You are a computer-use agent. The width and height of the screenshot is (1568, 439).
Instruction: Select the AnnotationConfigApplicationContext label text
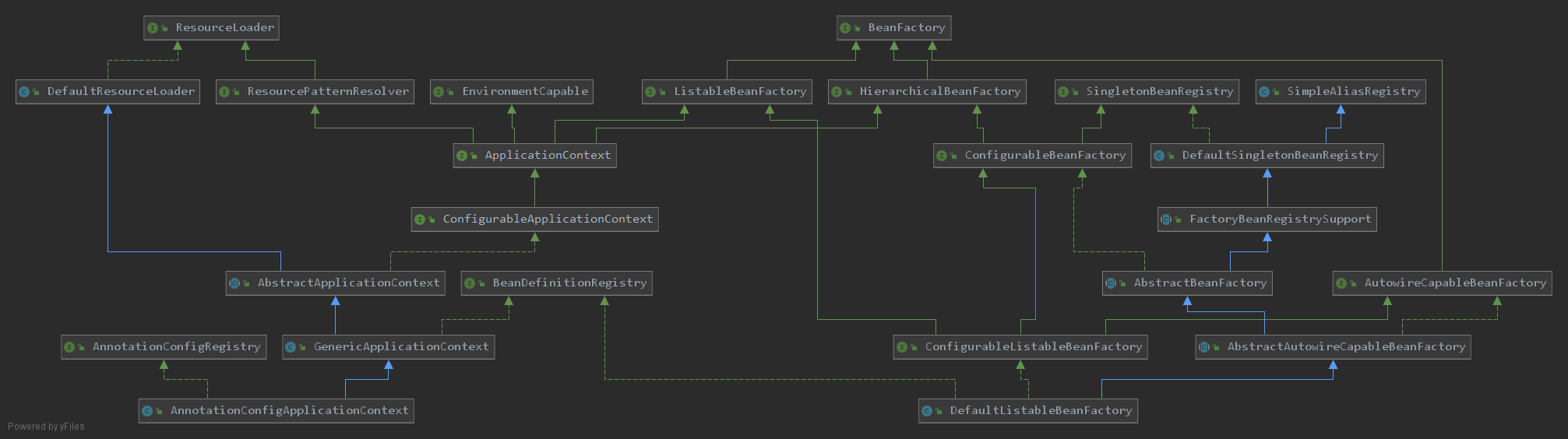(289, 411)
